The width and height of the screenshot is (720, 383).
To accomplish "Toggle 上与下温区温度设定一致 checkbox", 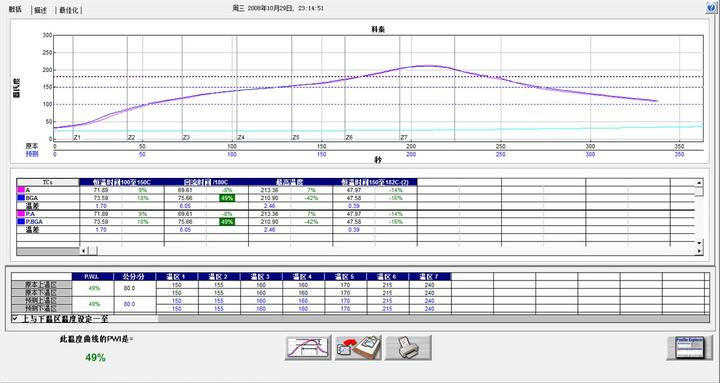I will [x=16, y=318].
